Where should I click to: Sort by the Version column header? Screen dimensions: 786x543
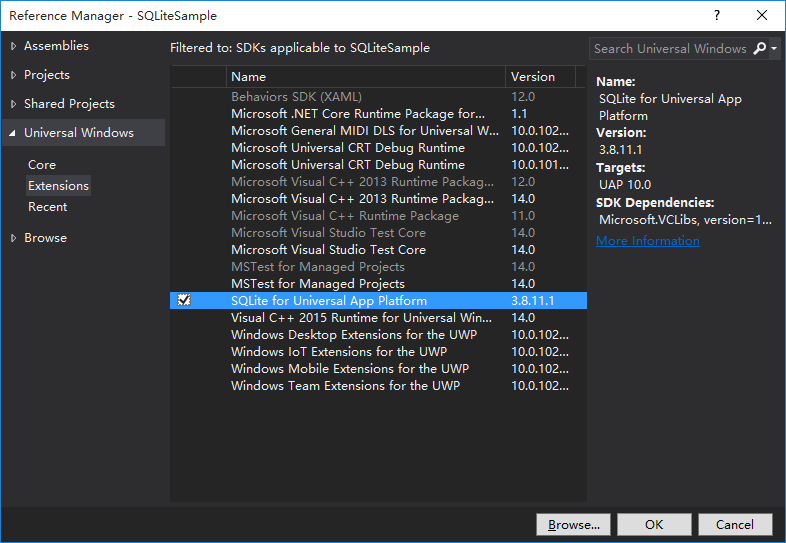tap(540, 77)
